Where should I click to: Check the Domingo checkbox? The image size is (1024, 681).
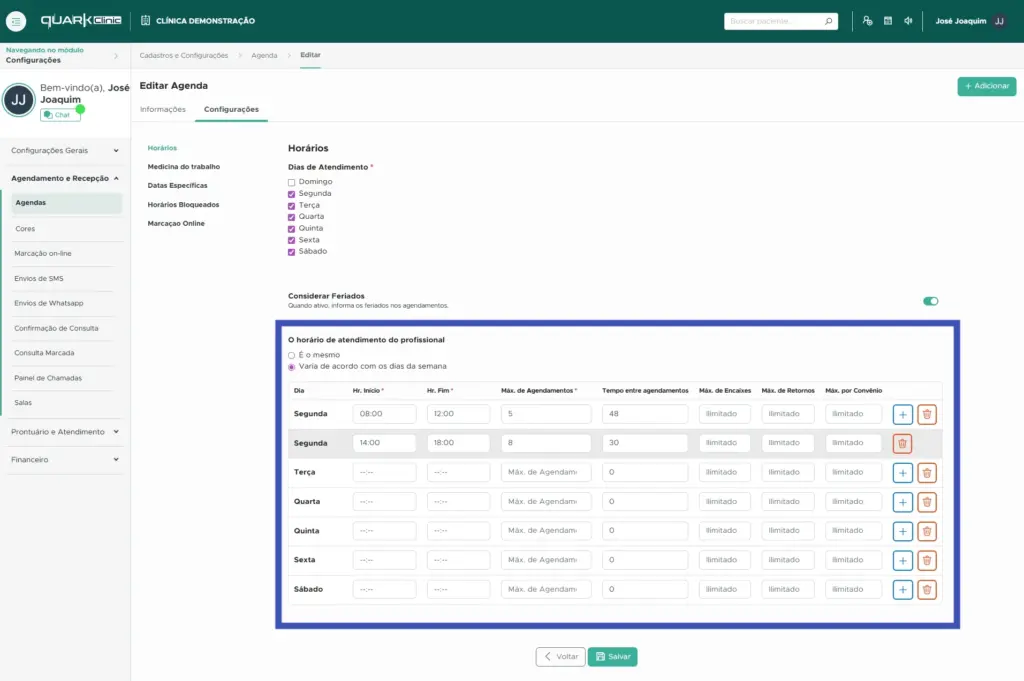click(292, 182)
